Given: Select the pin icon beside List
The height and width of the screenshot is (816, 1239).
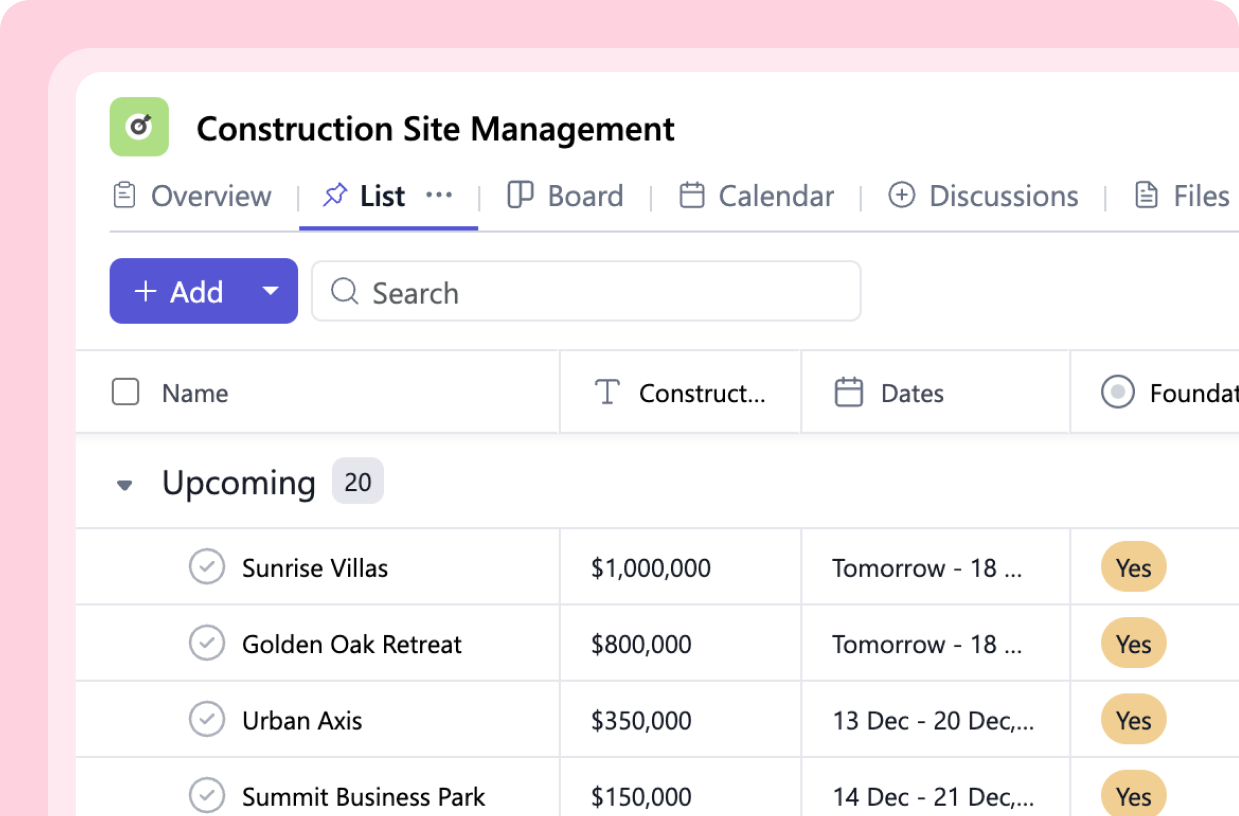Looking at the screenshot, I should tap(335, 195).
